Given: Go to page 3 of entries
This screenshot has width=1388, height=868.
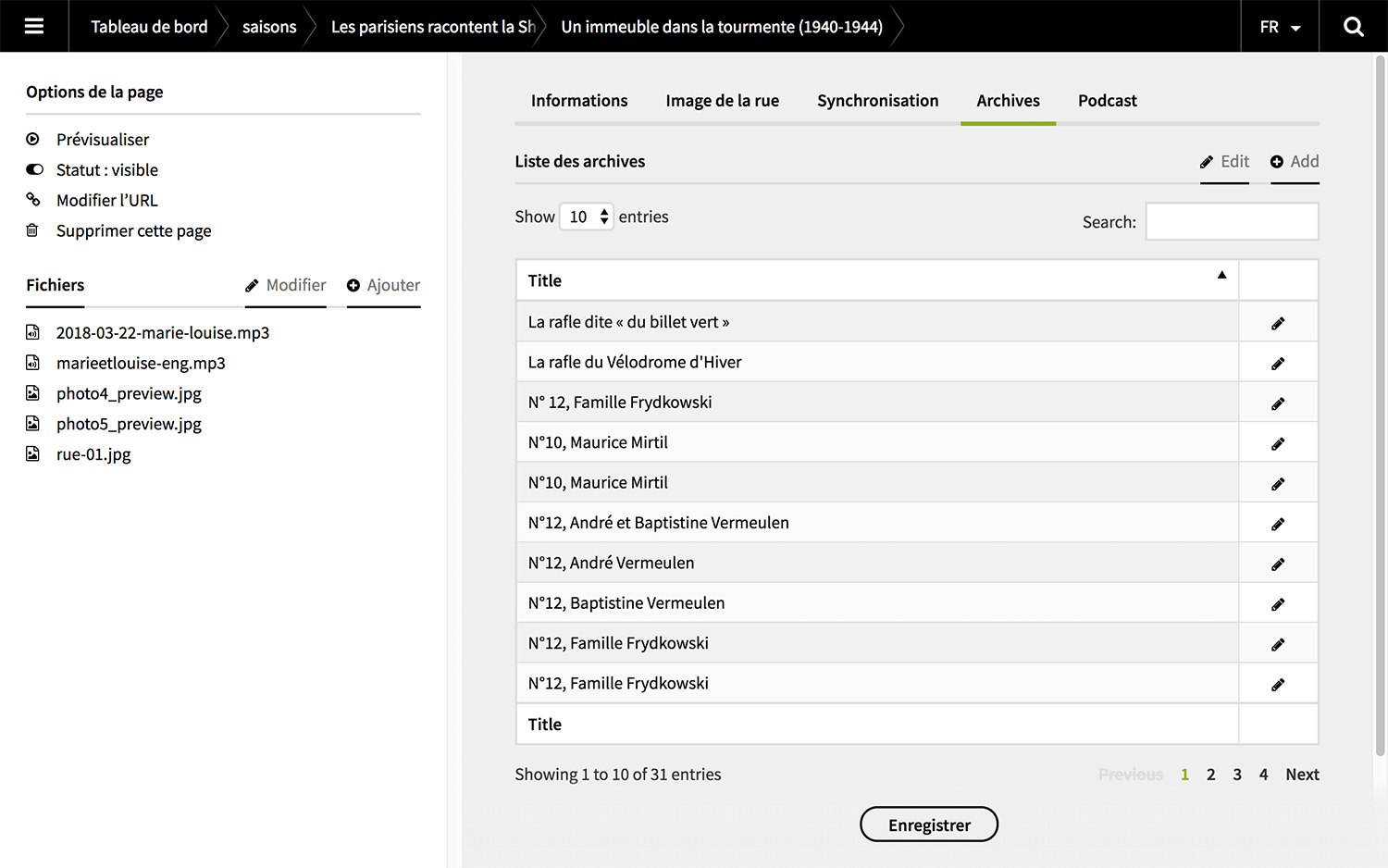Looking at the screenshot, I should [x=1237, y=775].
